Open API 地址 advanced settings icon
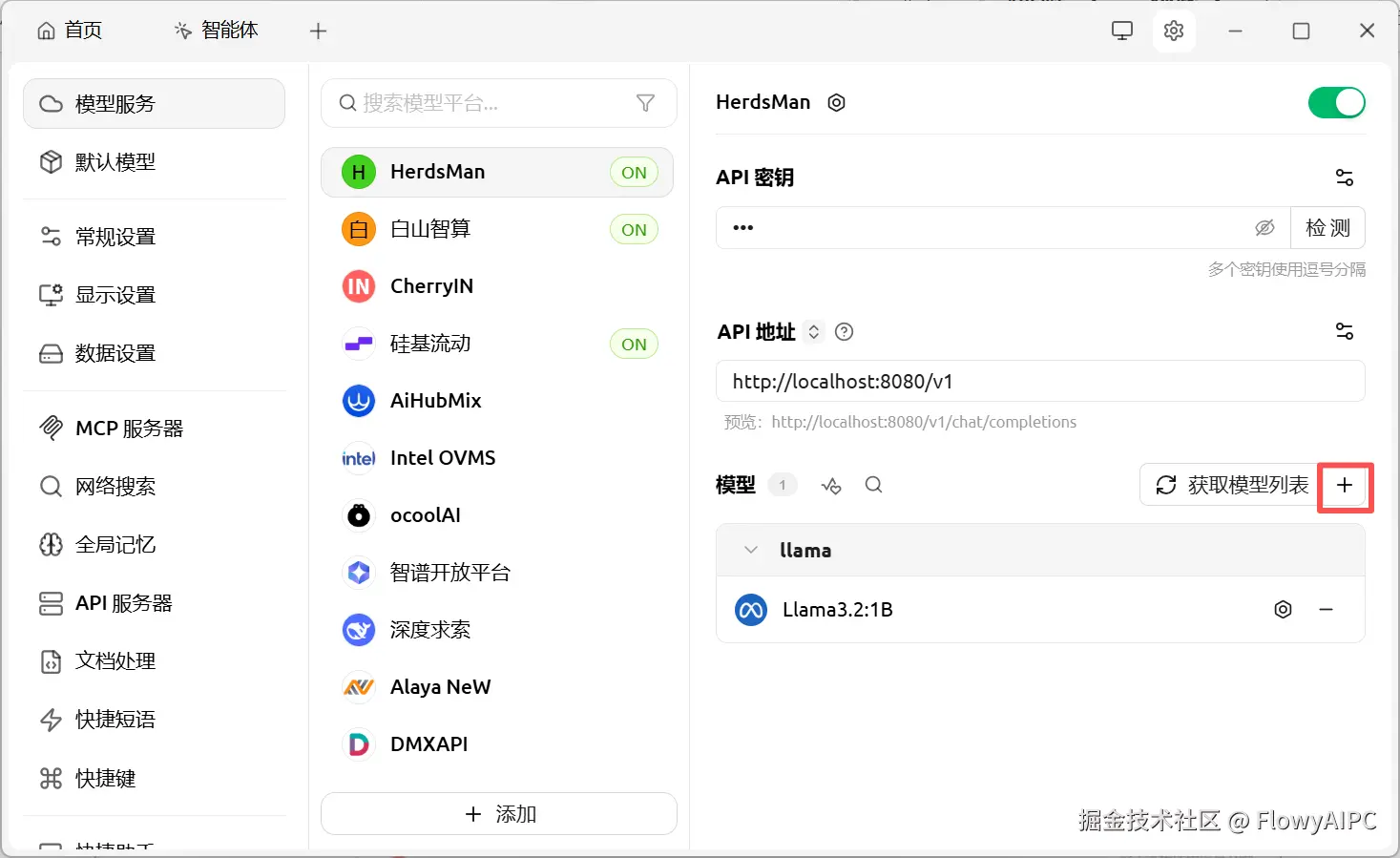1400x858 pixels. (x=1345, y=331)
